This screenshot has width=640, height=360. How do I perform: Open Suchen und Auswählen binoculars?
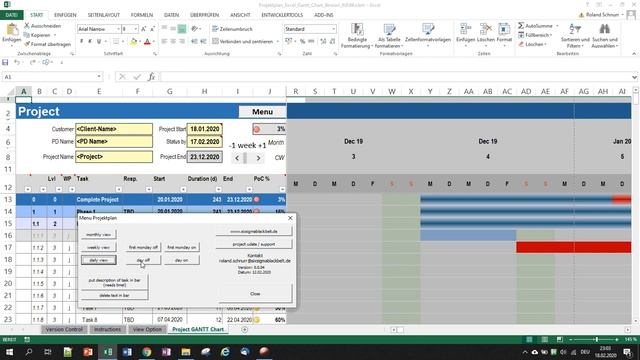point(604,36)
